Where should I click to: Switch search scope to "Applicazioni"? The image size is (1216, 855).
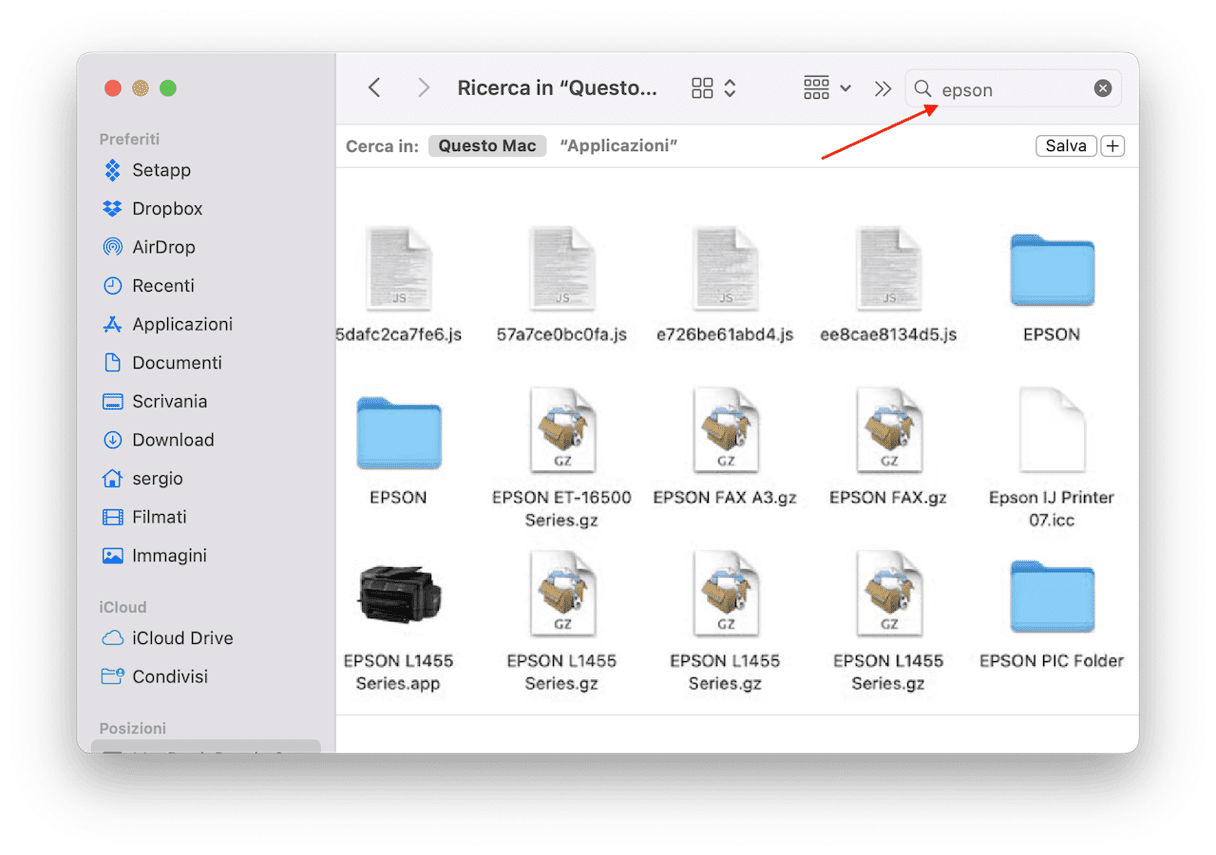[x=619, y=146]
